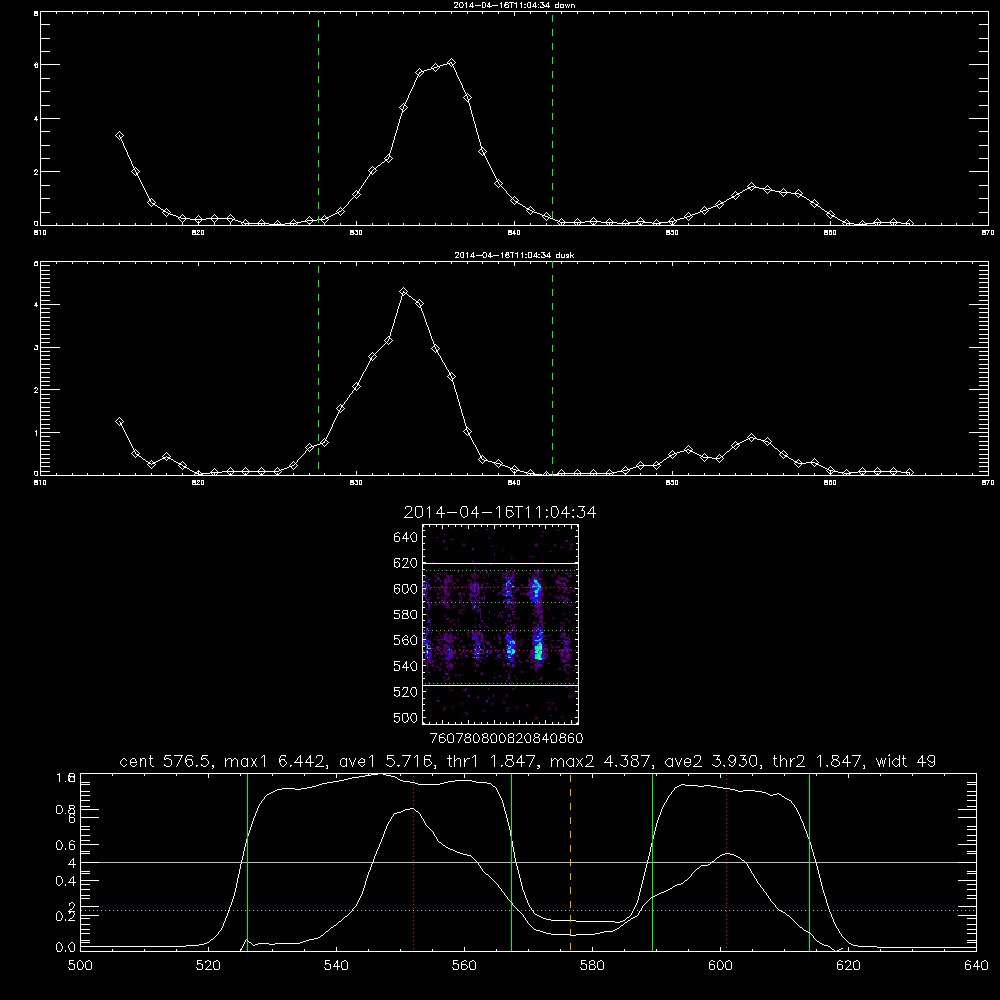Click the first diamond data point of dawn curve
This screenshot has height=1000, width=1000.
[119, 136]
